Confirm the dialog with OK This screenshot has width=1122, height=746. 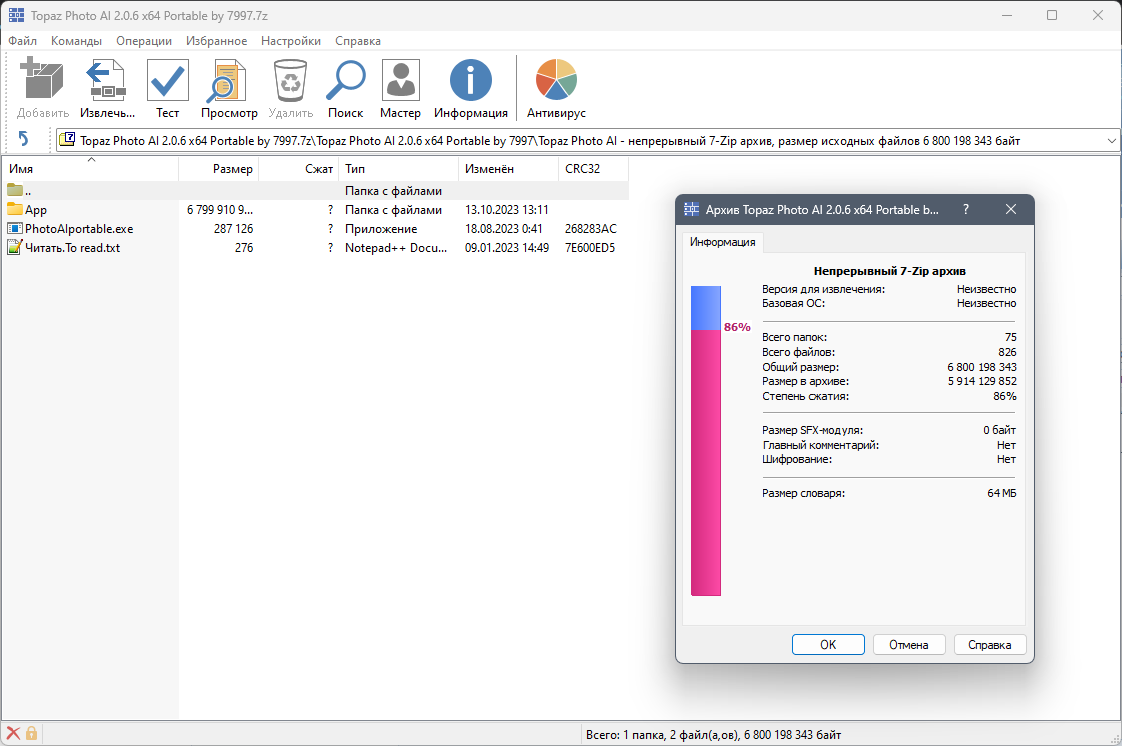[828, 644]
